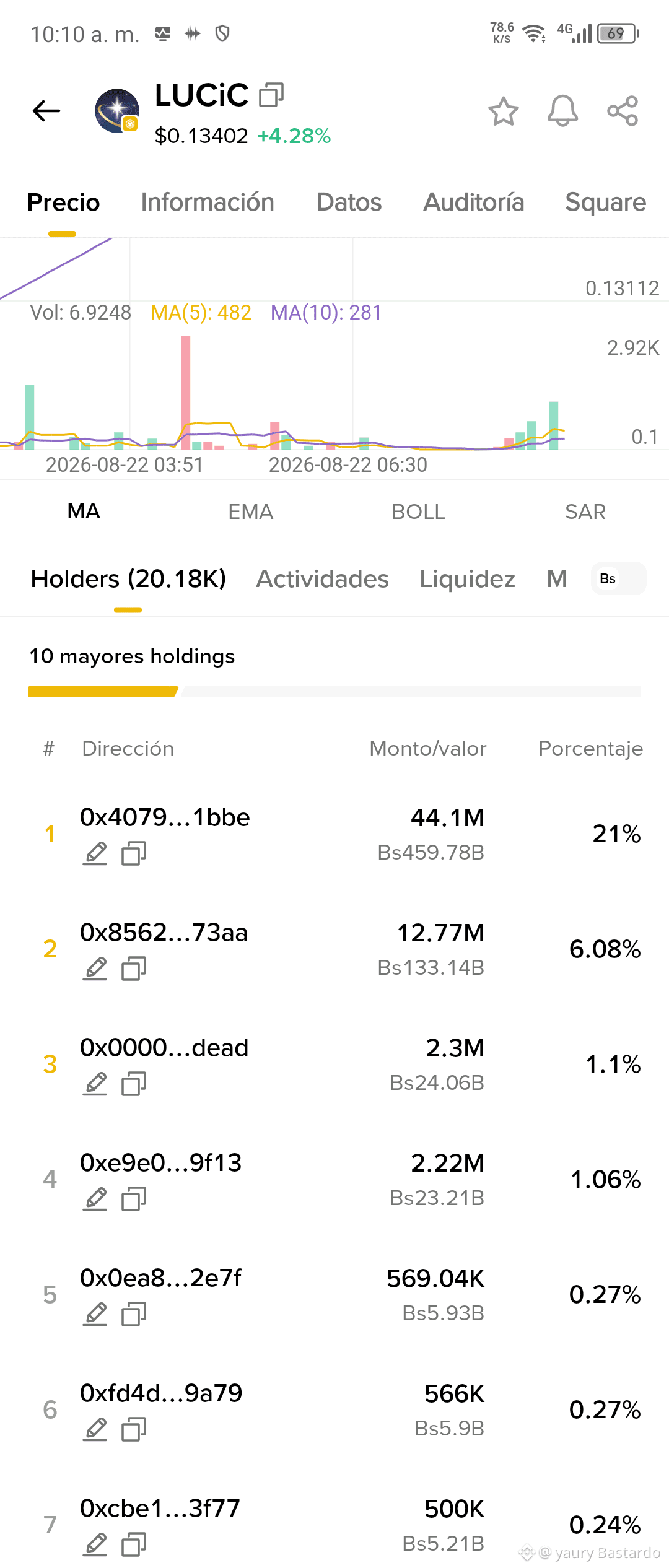Copy address 0x4079...1bbe
Screen dimensions: 669x1568
click(134, 853)
